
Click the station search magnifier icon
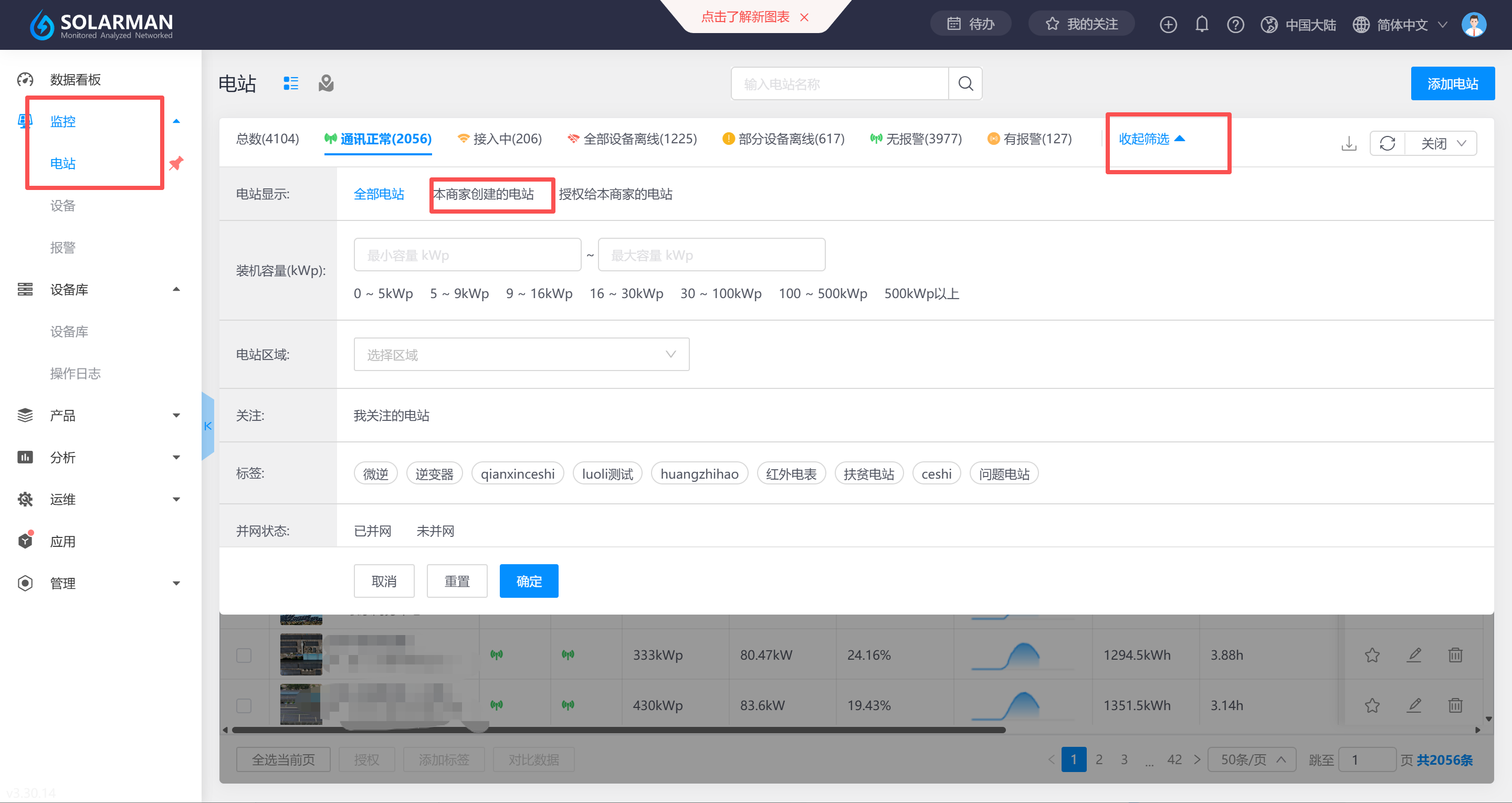pos(965,84)
